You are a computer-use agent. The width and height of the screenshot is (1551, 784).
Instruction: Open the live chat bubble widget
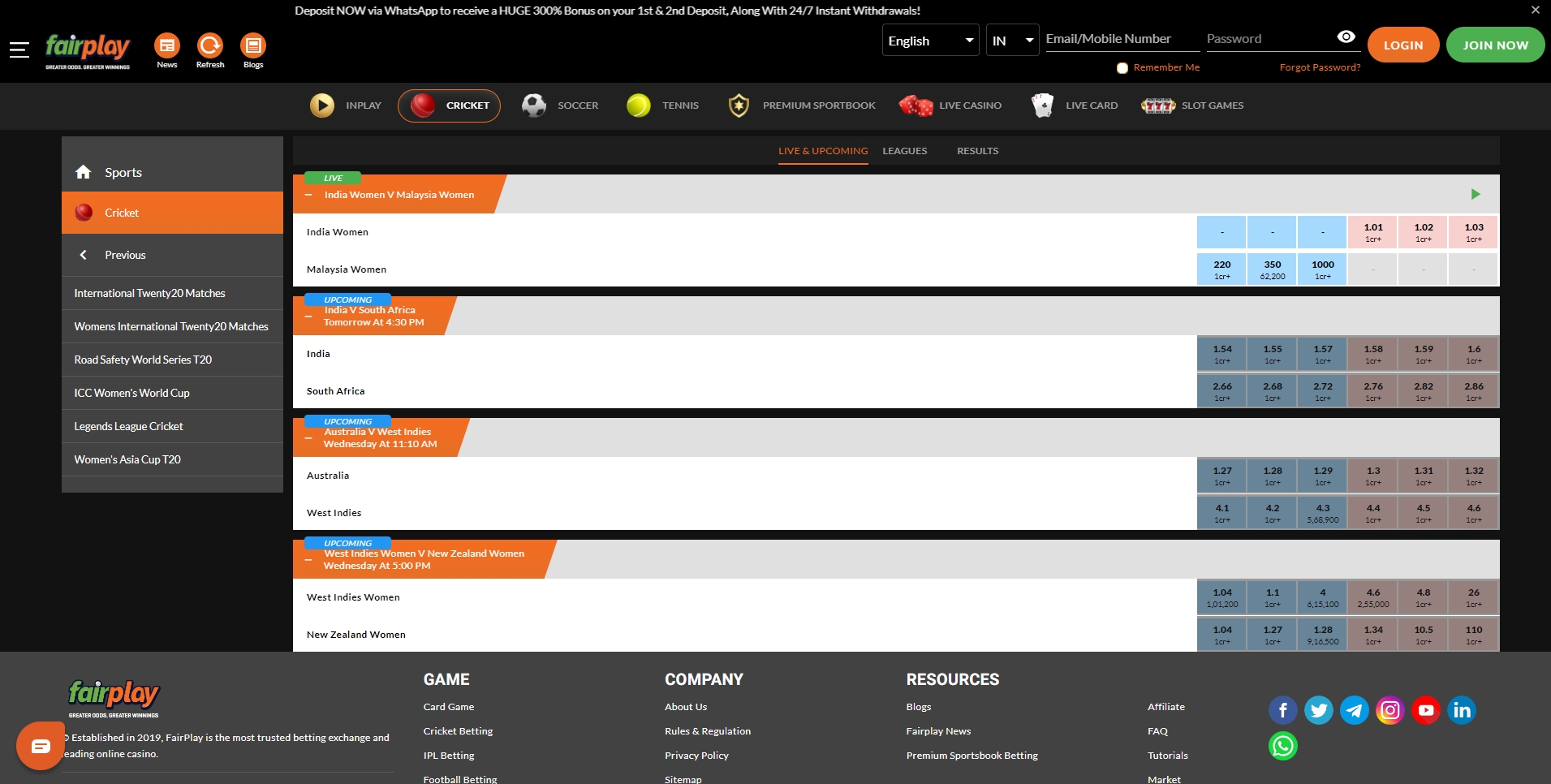tap(41, 746)
